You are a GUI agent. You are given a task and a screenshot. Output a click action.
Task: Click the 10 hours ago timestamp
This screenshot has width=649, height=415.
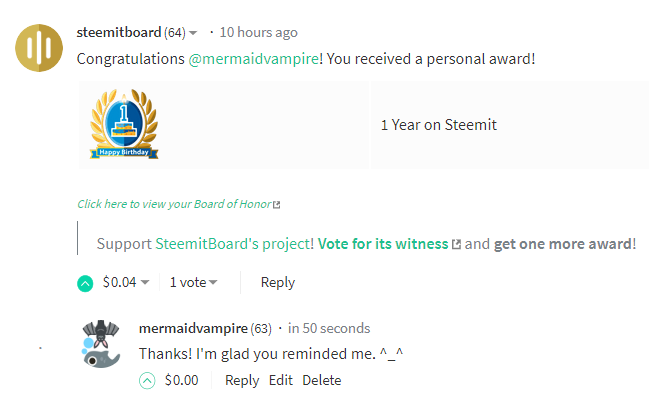point(258,32)
